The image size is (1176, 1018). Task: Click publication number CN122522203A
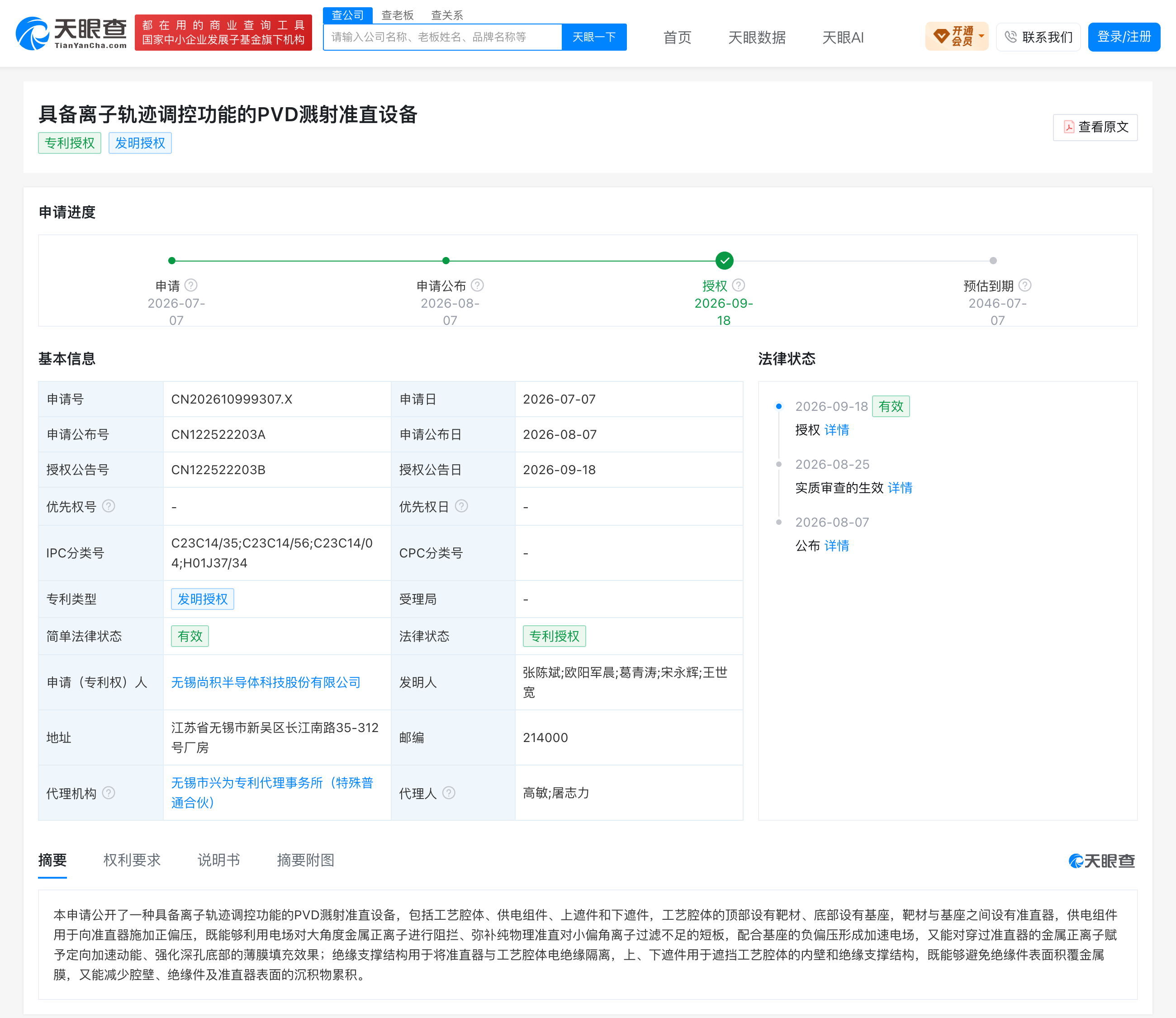click(x=218, y=435)
